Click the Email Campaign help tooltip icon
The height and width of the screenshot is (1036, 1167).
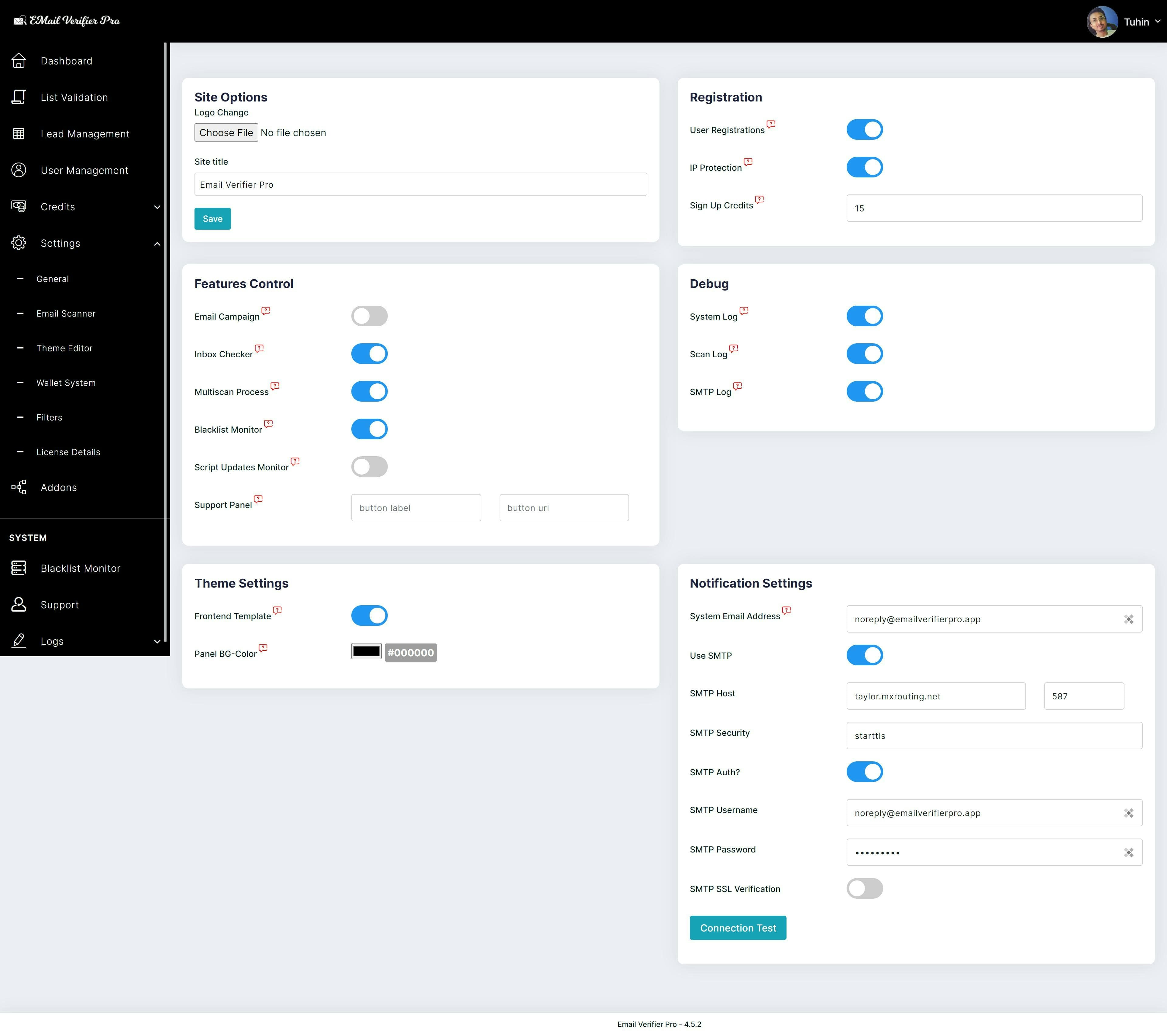click(266, 310)
